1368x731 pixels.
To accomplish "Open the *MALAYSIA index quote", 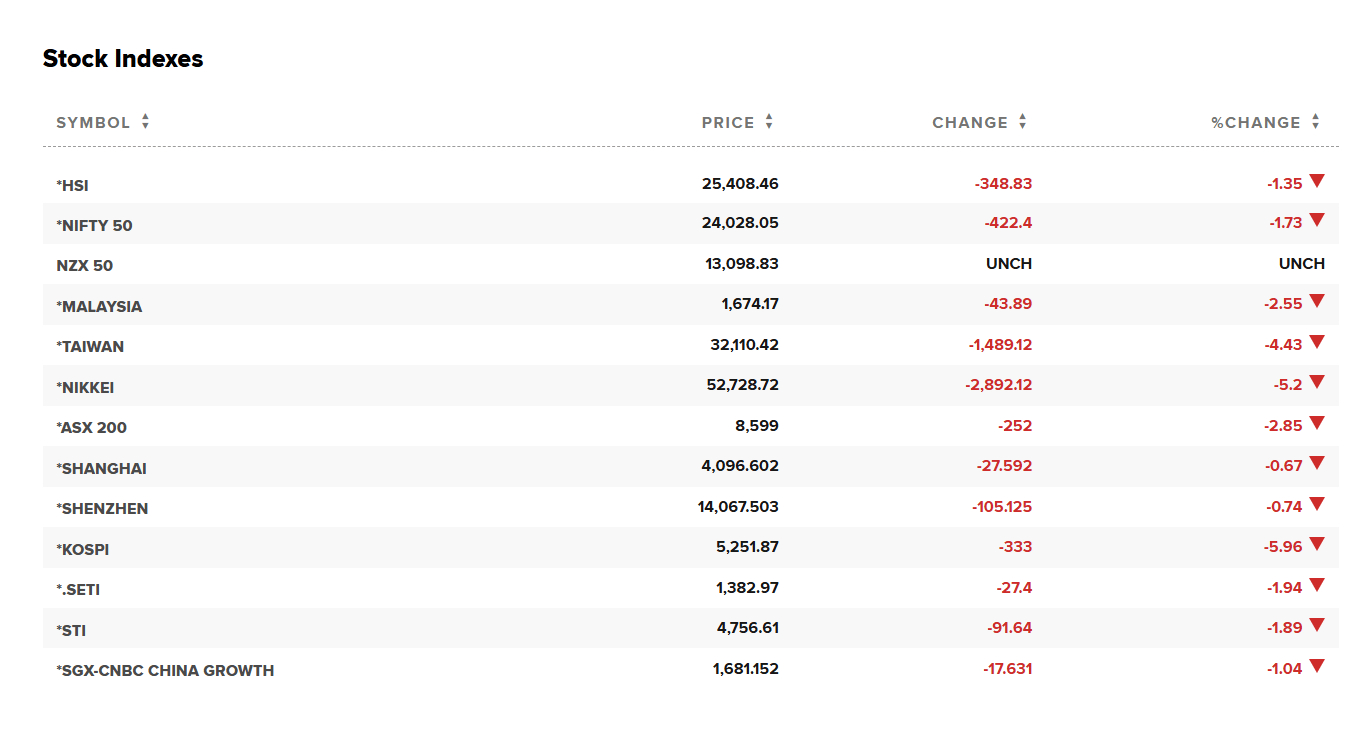I will pyautogui.click(x=100, y=307).
